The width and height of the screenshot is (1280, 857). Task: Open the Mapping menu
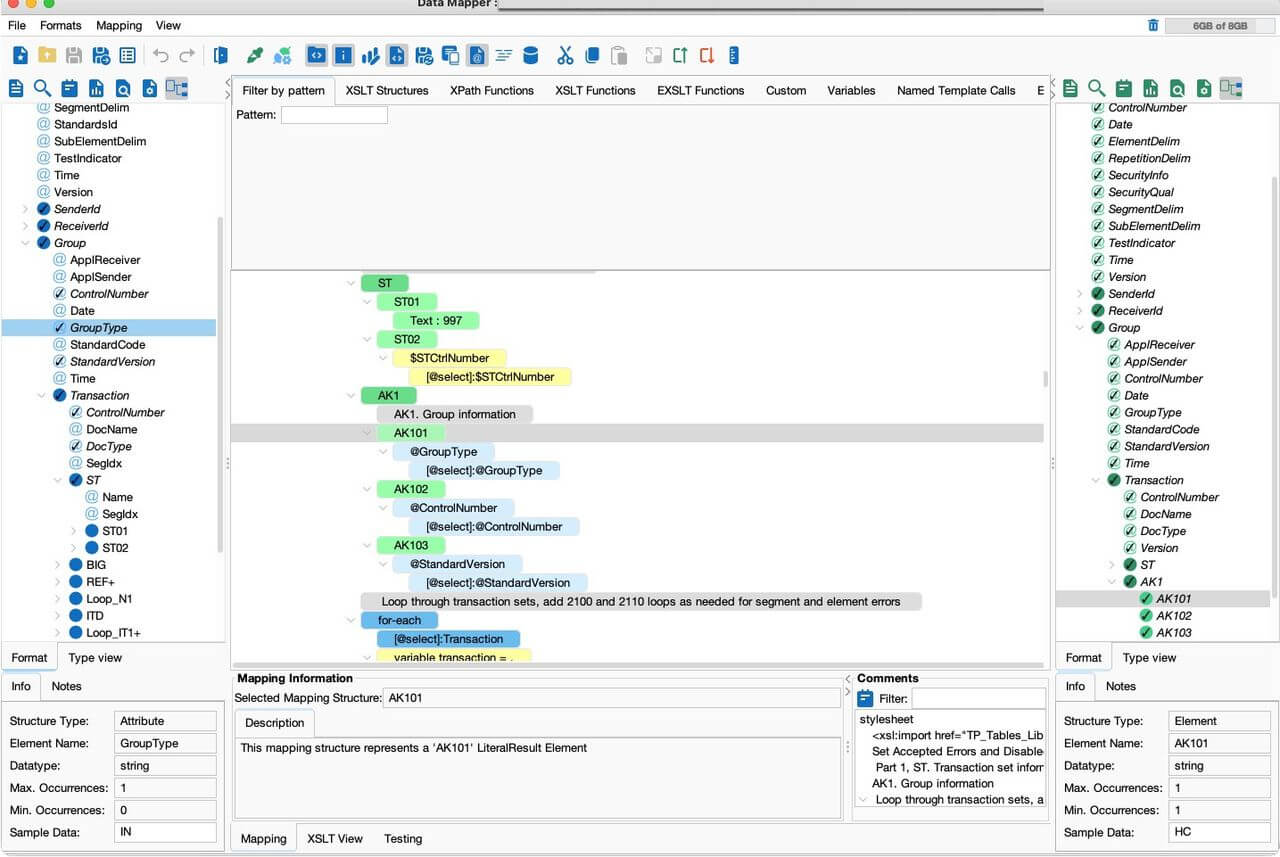pos(119,25)
